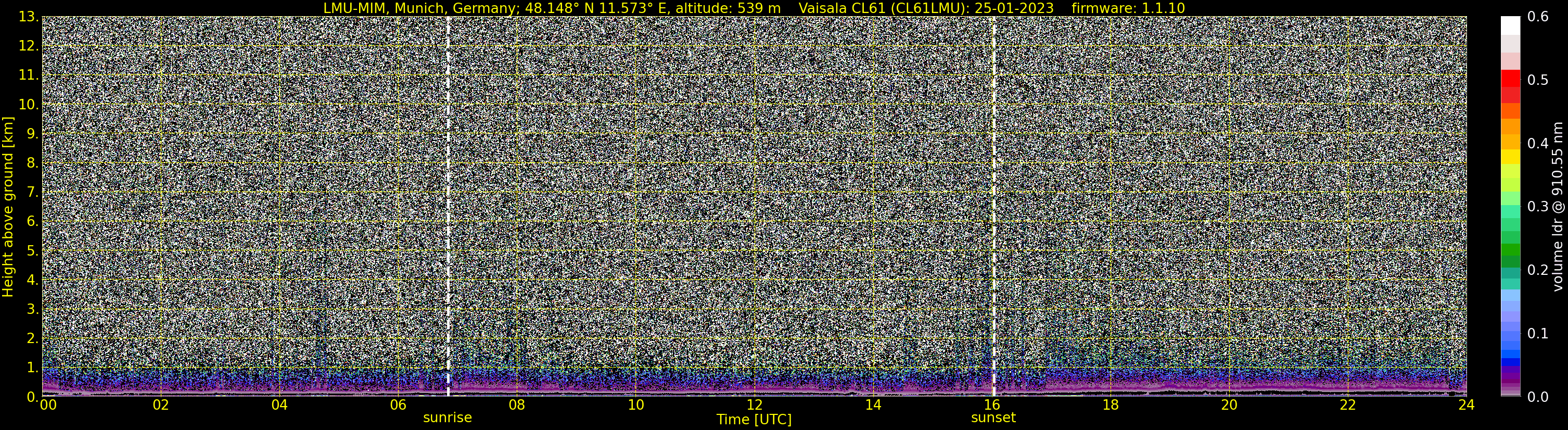Click the dashed white sunrise marker line

448,207
